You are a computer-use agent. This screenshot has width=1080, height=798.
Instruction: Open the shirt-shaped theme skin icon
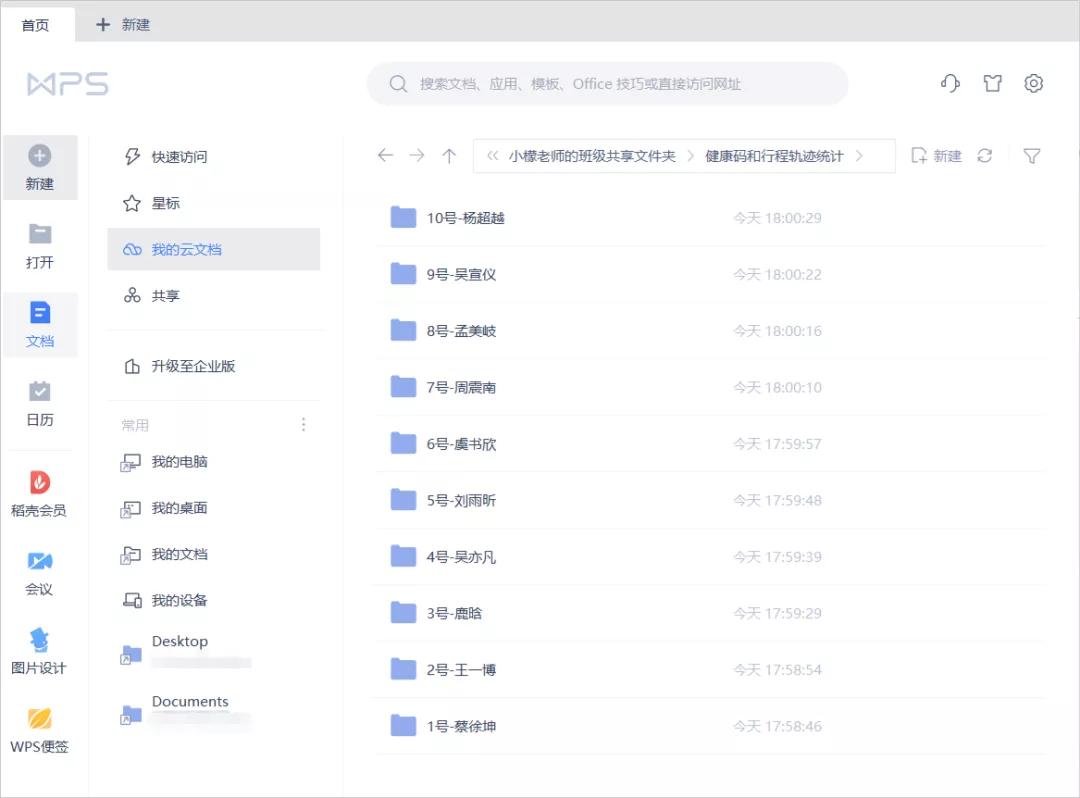pyautogui.click(x=992, y=84)
